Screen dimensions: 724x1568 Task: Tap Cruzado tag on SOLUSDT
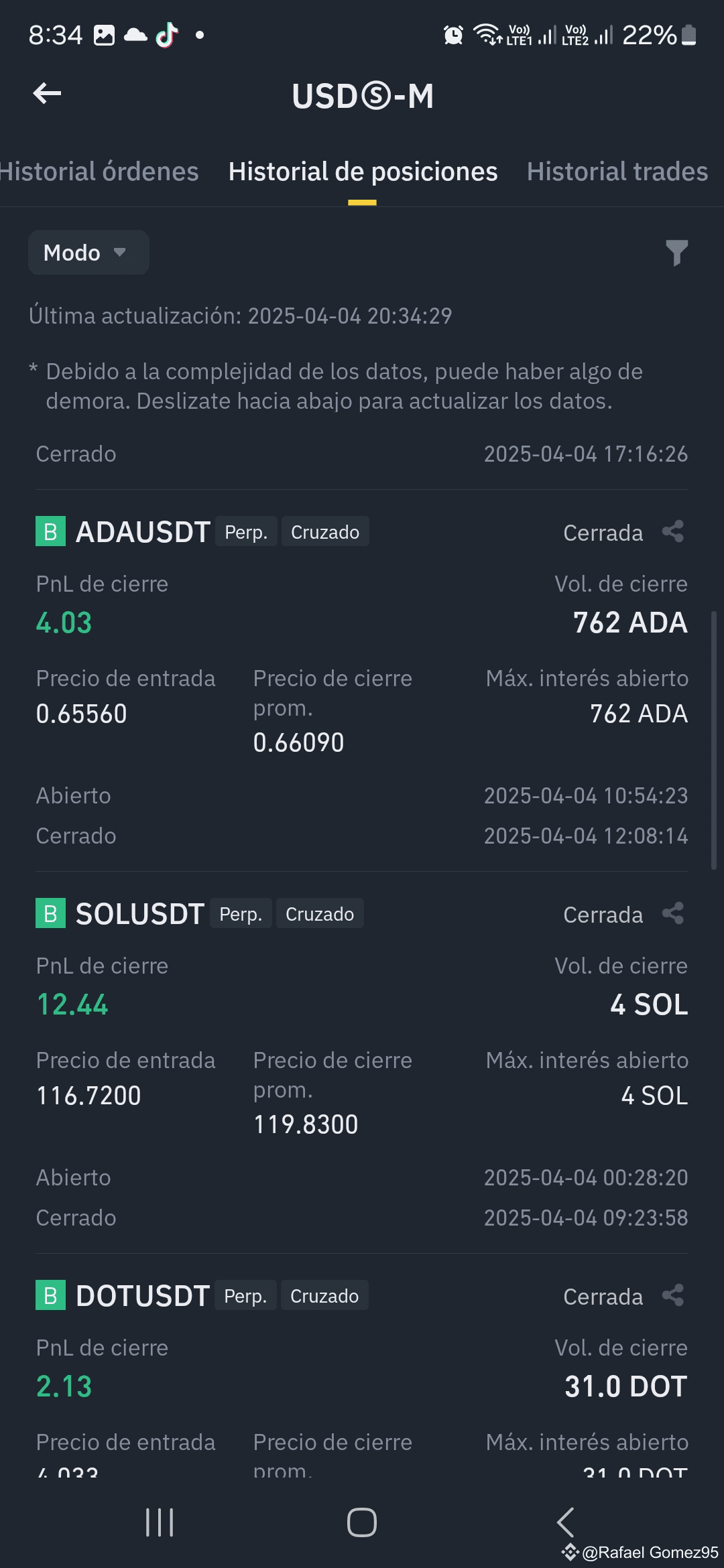point(320,914)
